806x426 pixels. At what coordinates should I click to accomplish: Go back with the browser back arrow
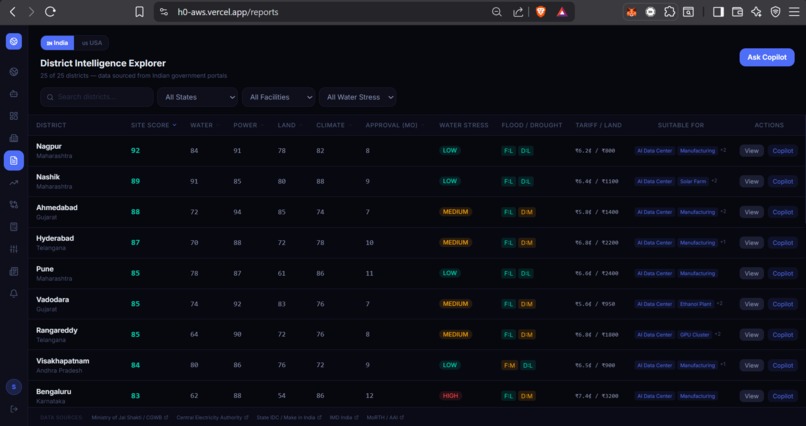[x=13, y=12]
